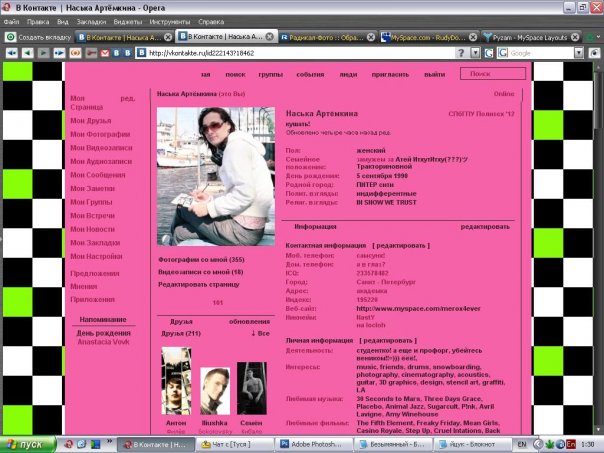Open the Google search engine dropdown

click(x=579, y=53)
